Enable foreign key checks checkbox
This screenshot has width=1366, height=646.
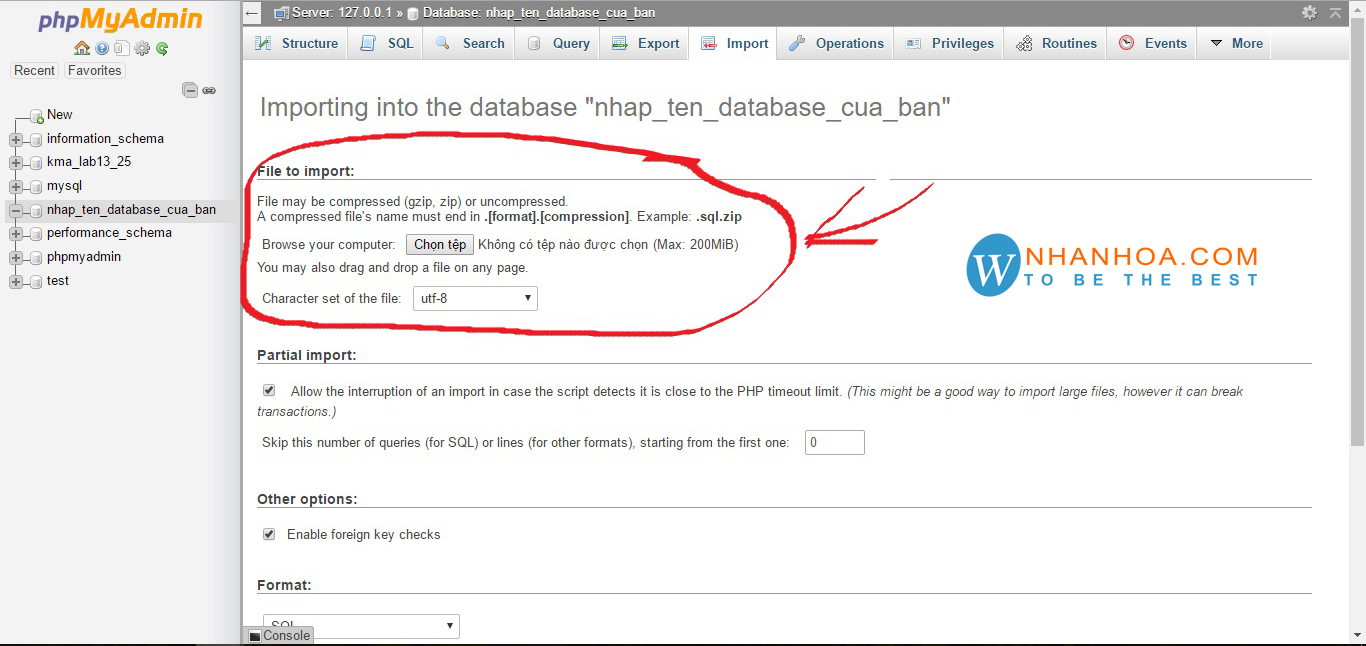click(x=269, y=534)
